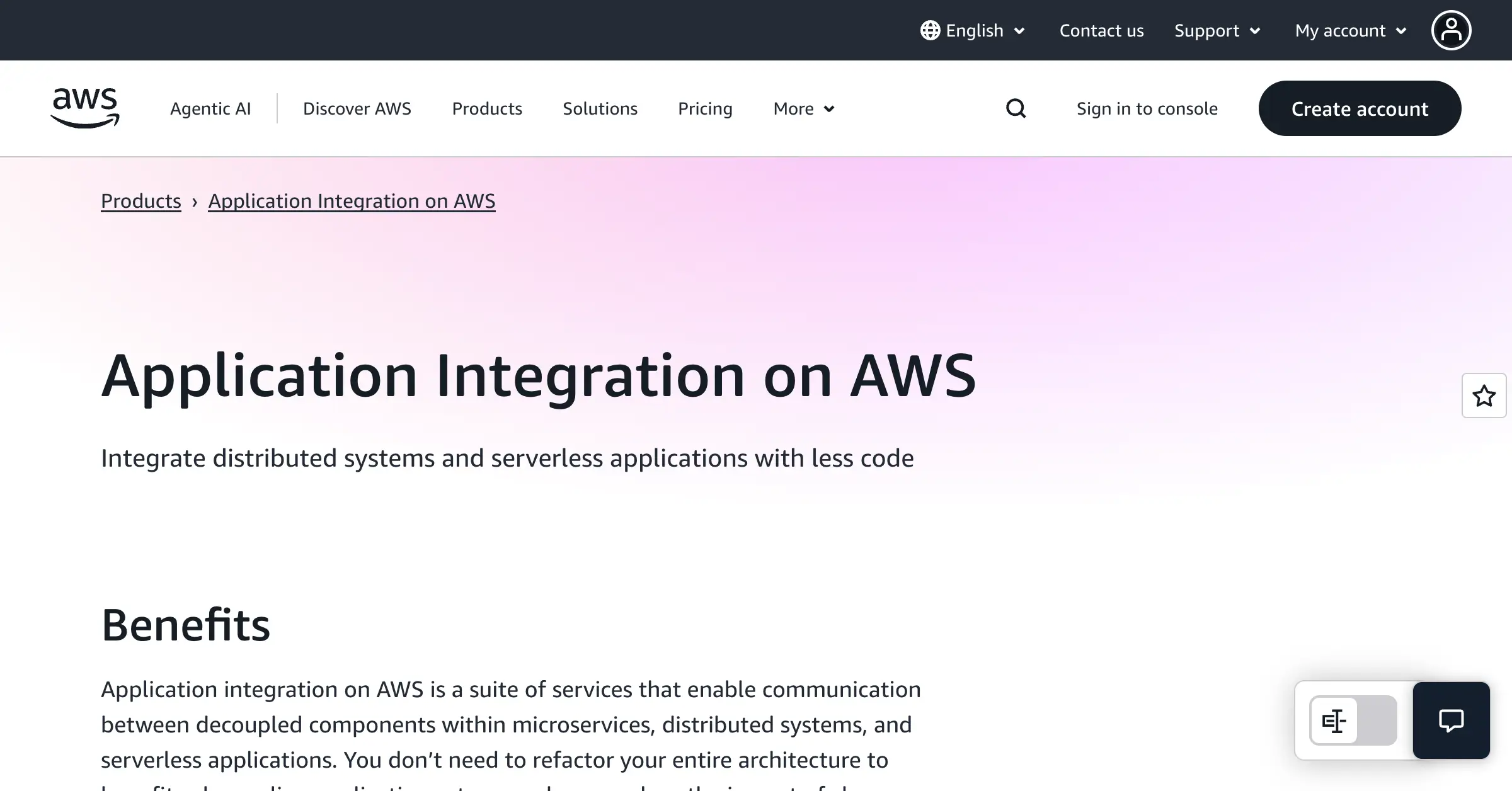Screen dimensions: 1512x791
Task: Click the Create account button
Action: point(1360,108)
